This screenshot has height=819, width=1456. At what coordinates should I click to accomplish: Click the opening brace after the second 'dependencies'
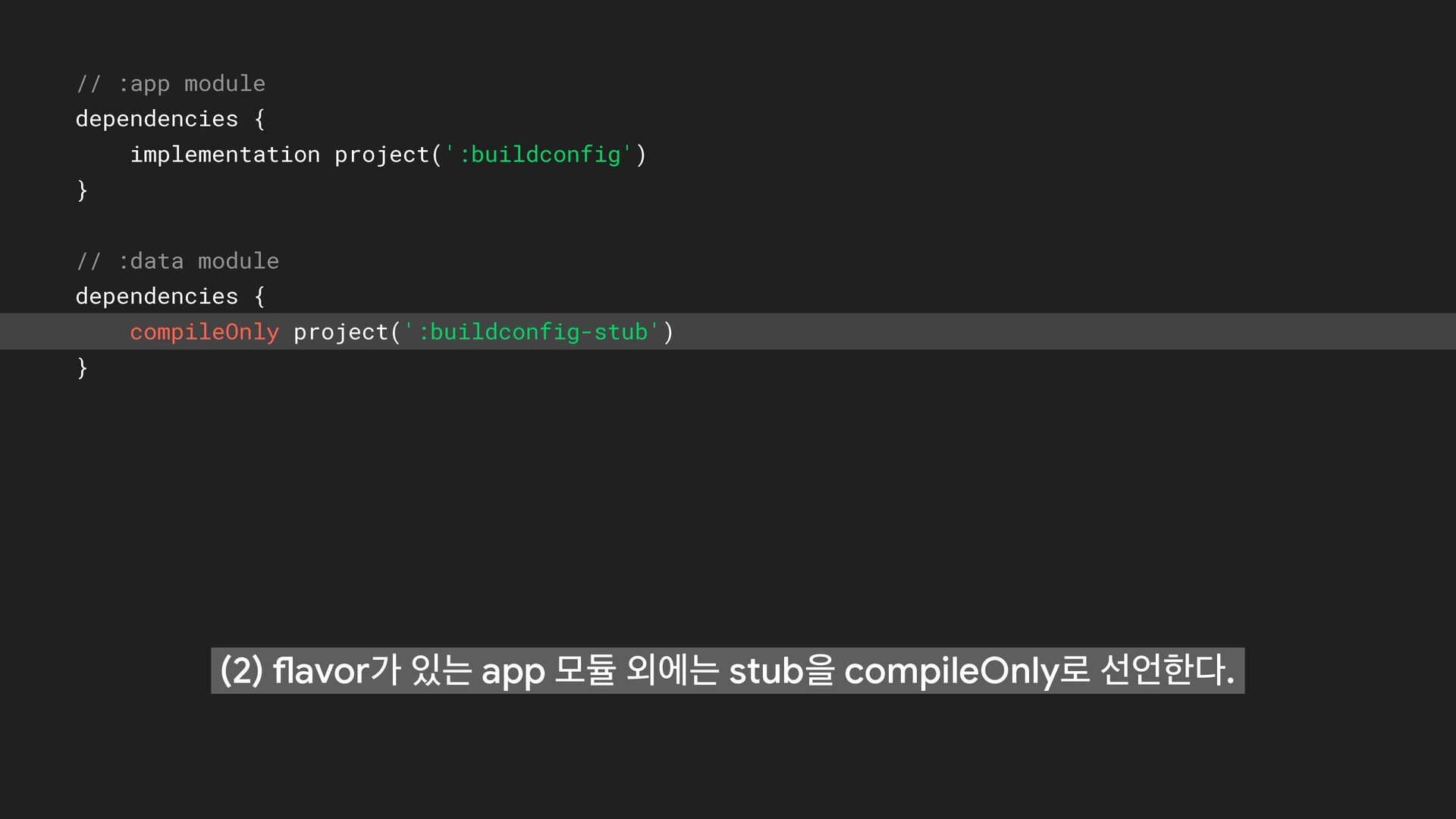pos(259,297)
